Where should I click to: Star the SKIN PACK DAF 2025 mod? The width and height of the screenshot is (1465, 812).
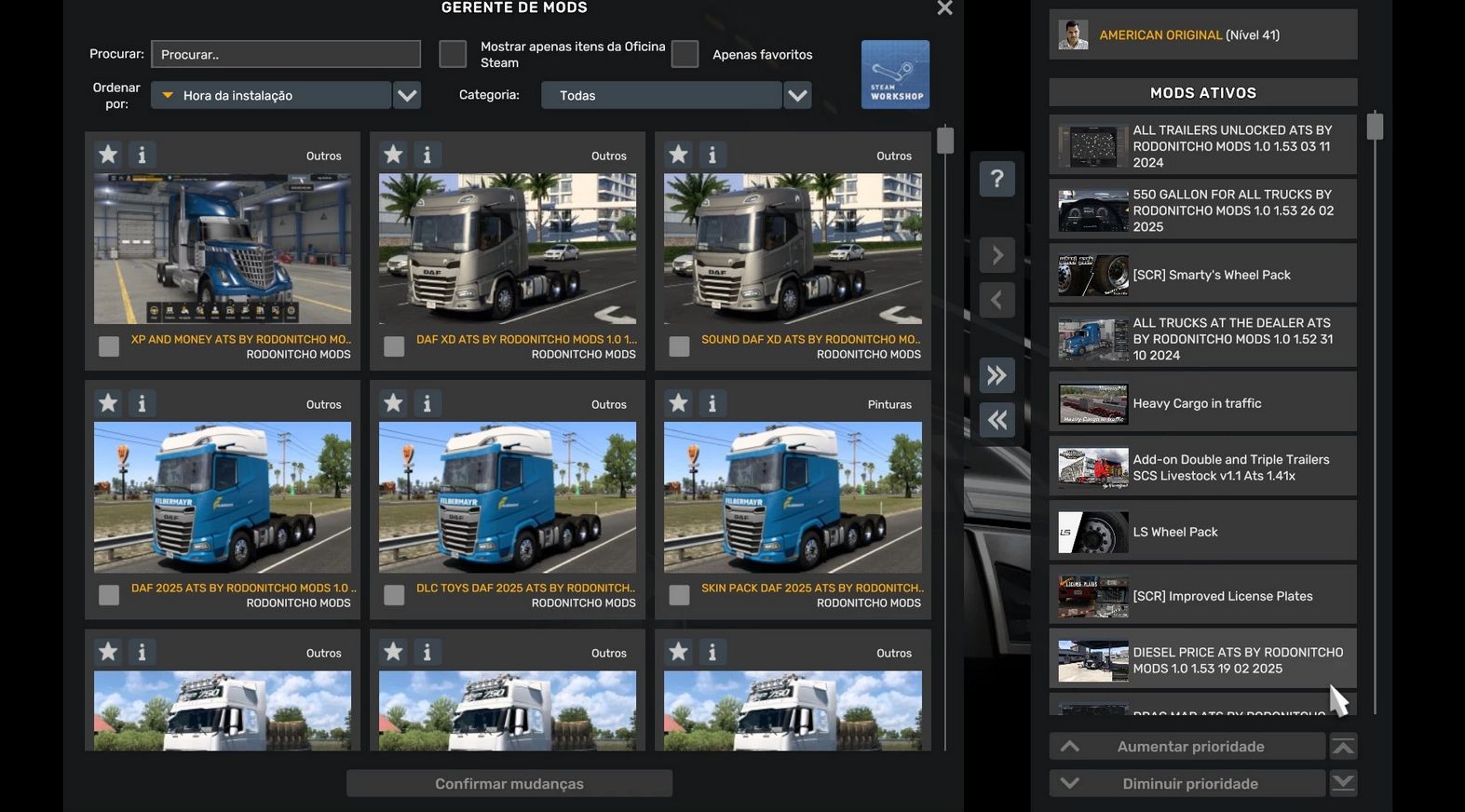(x=679, y=403)
